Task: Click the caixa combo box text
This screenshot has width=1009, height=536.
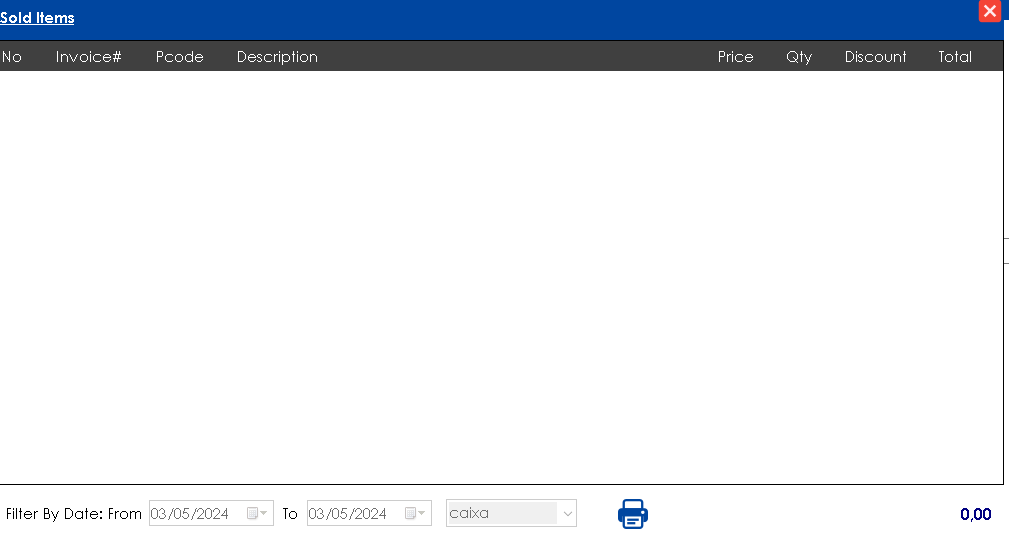Action: [500, 514]
